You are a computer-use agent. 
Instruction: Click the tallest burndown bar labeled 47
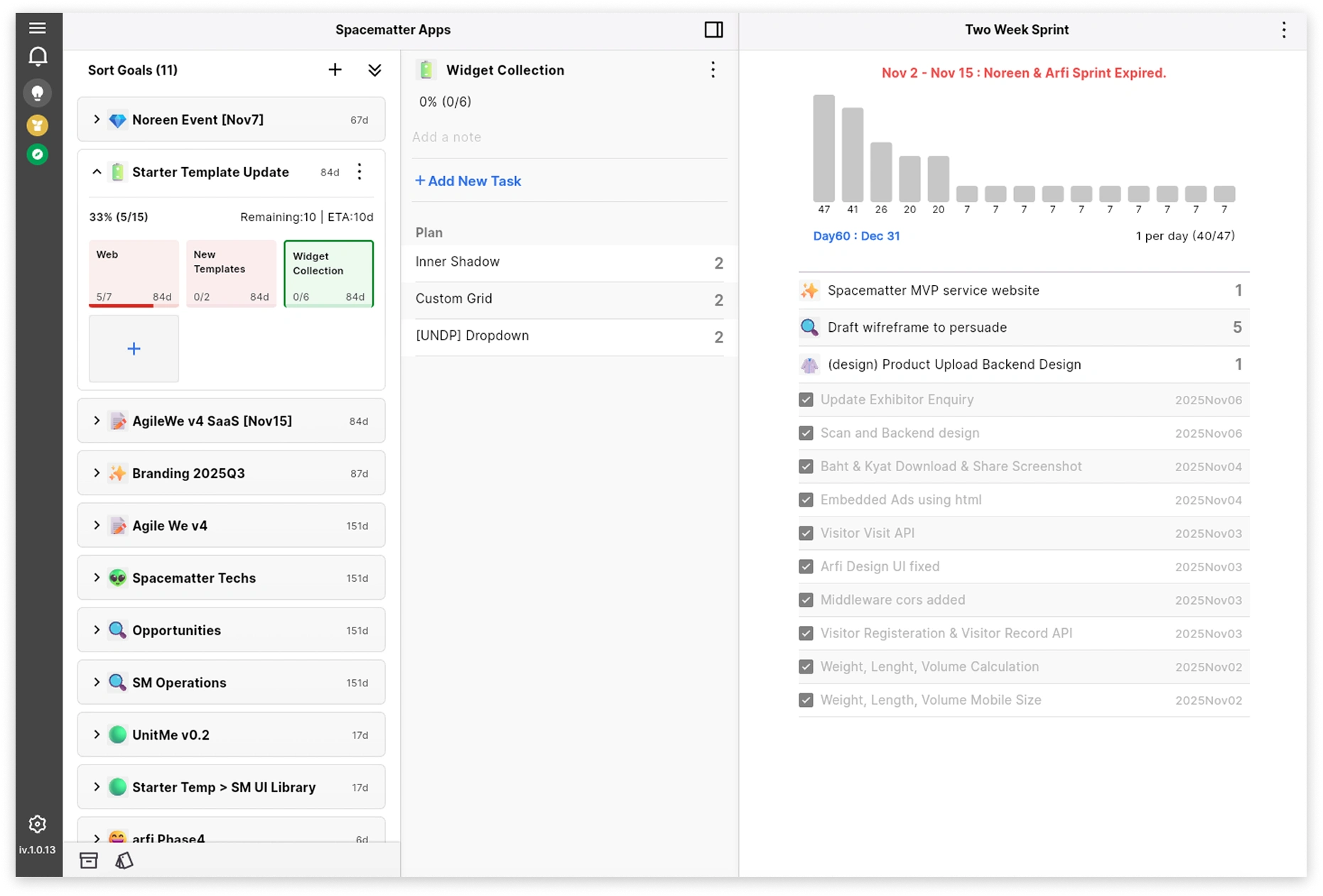coord(824,149)
